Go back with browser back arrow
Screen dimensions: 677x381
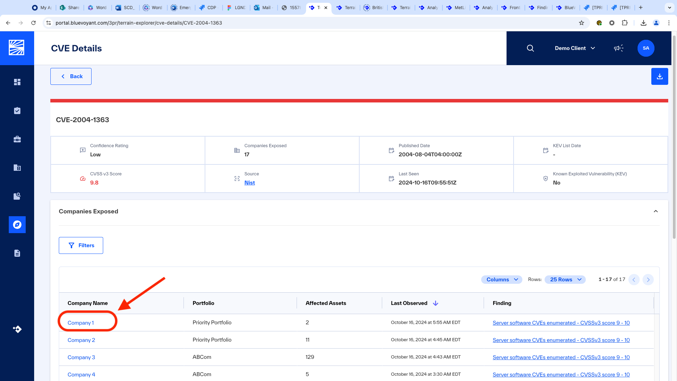point(8,23)
